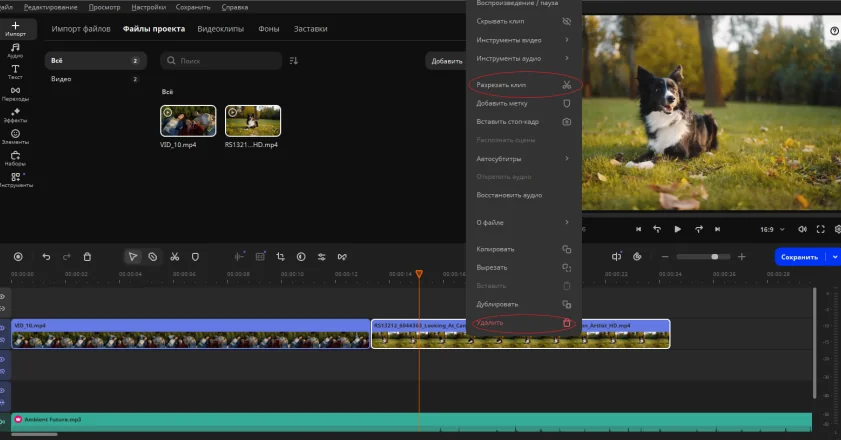The image size is (841, 440).
Task: Open the Переходы (Transitions) sidebar panel
Action: [15, 93]
